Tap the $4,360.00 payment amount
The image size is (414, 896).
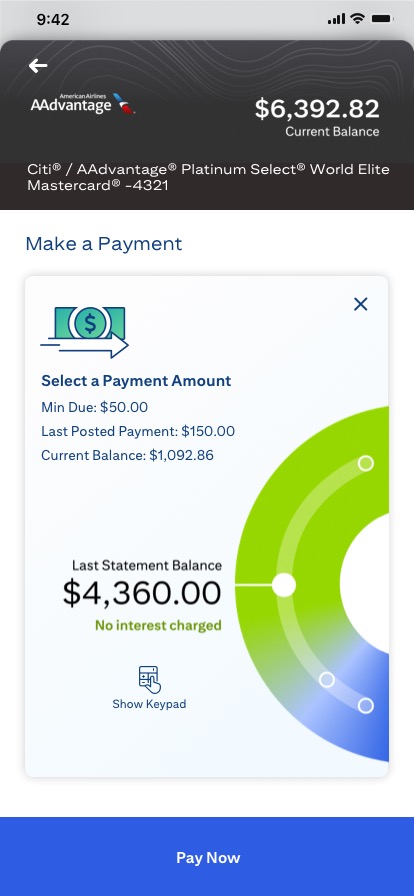coord(142,593)
